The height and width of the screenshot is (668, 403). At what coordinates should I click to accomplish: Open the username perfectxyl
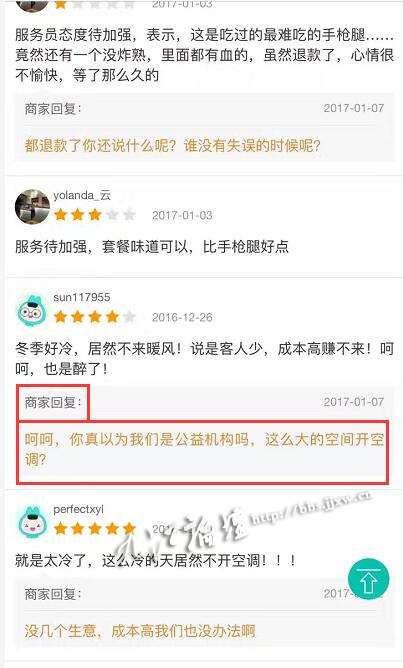[x=78, y=510]
